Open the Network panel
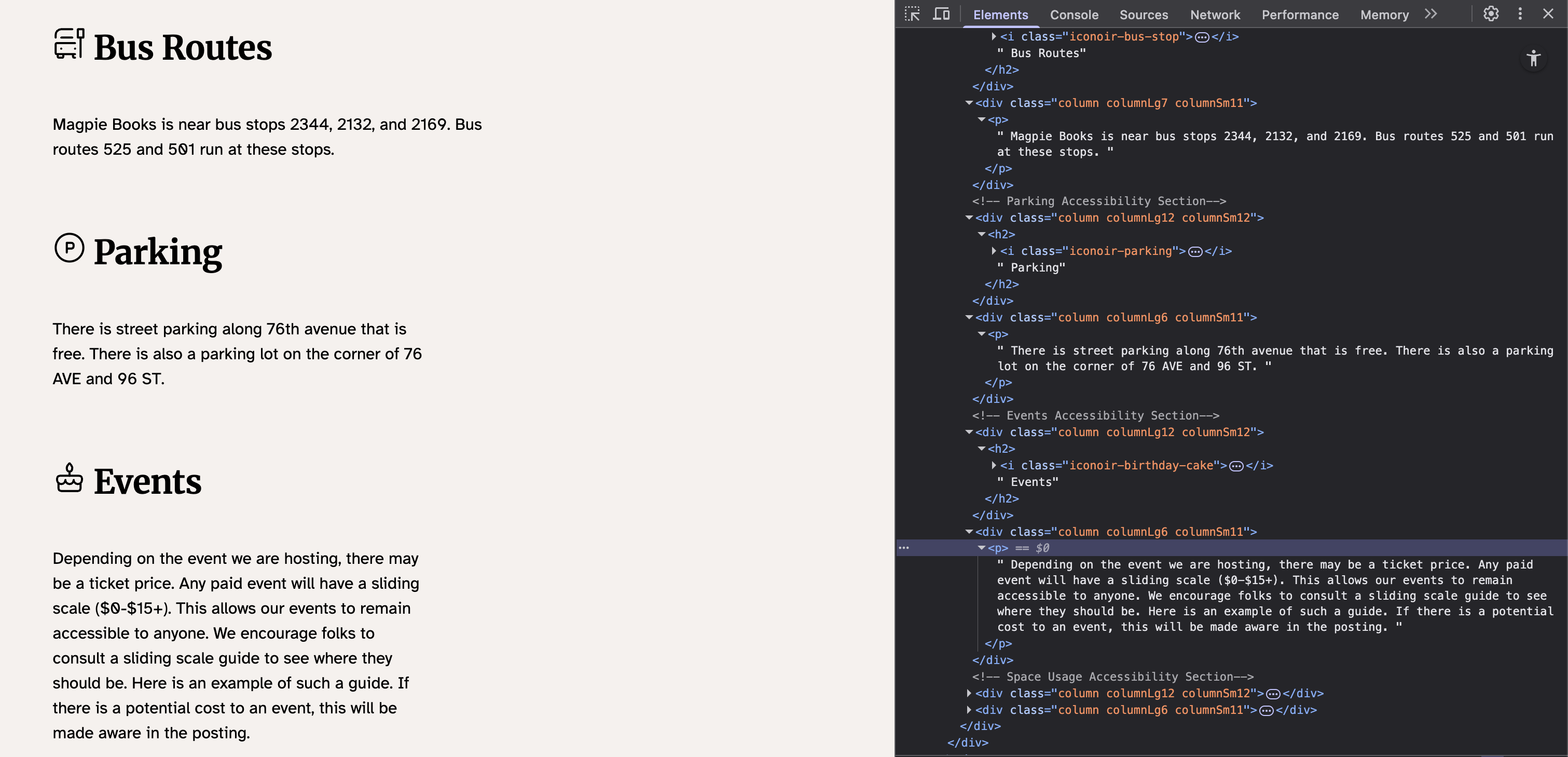Viewport: 1568px width, 757px height. coord(1215,15)
